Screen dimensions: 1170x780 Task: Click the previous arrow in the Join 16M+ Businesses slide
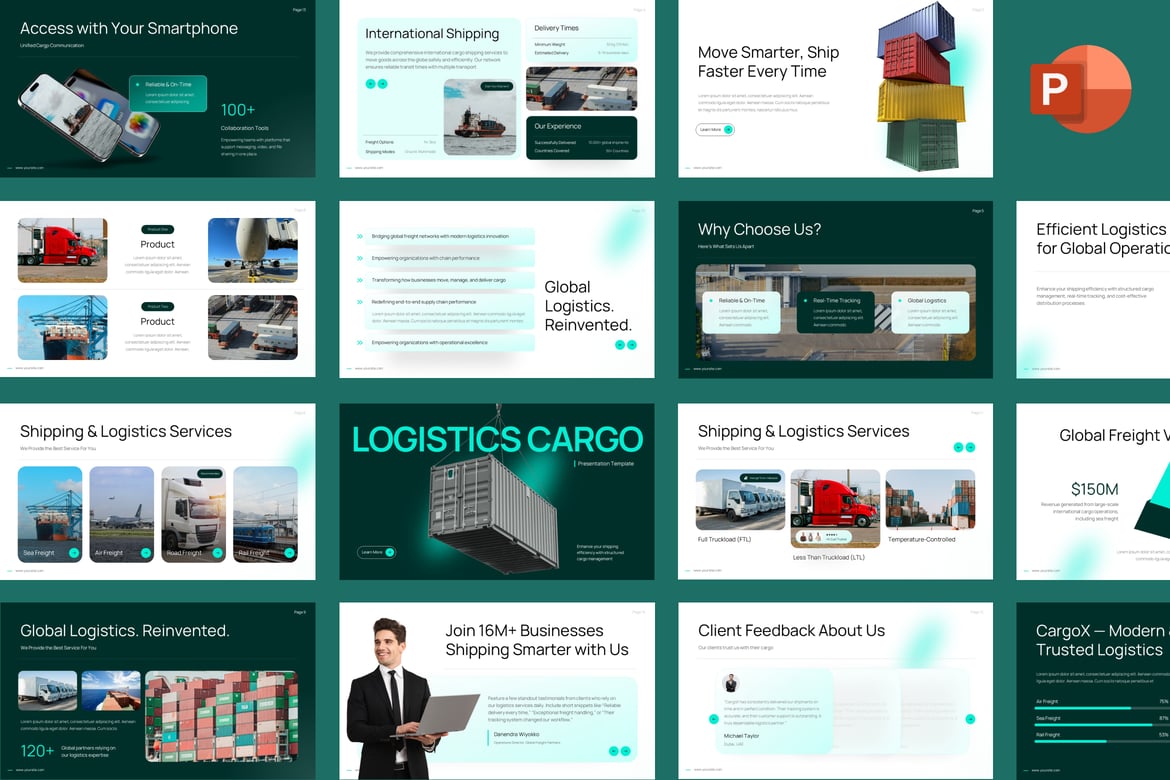[613, 751]
